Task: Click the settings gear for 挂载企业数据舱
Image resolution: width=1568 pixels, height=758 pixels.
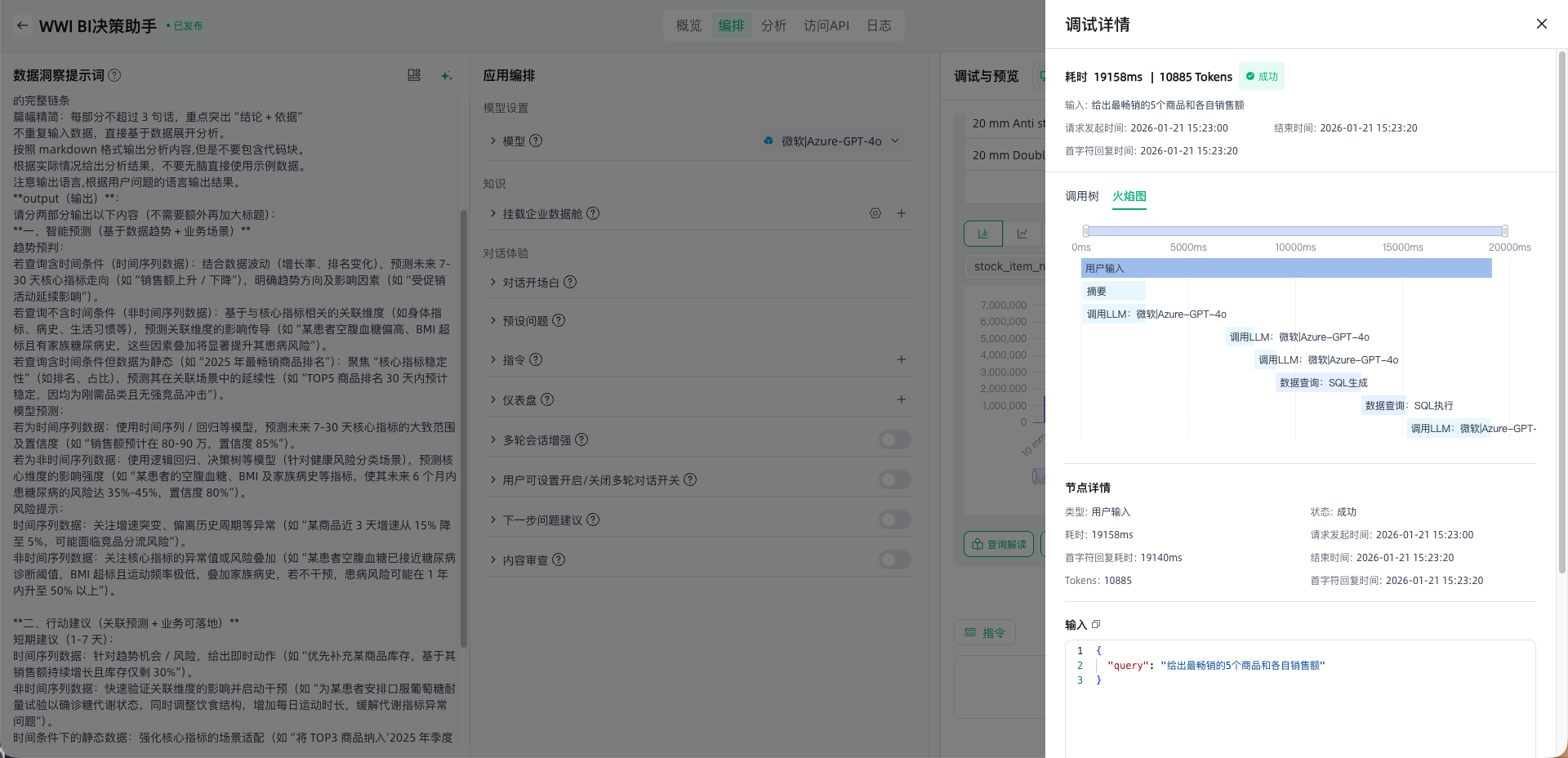Action: [x=875, y=213]
